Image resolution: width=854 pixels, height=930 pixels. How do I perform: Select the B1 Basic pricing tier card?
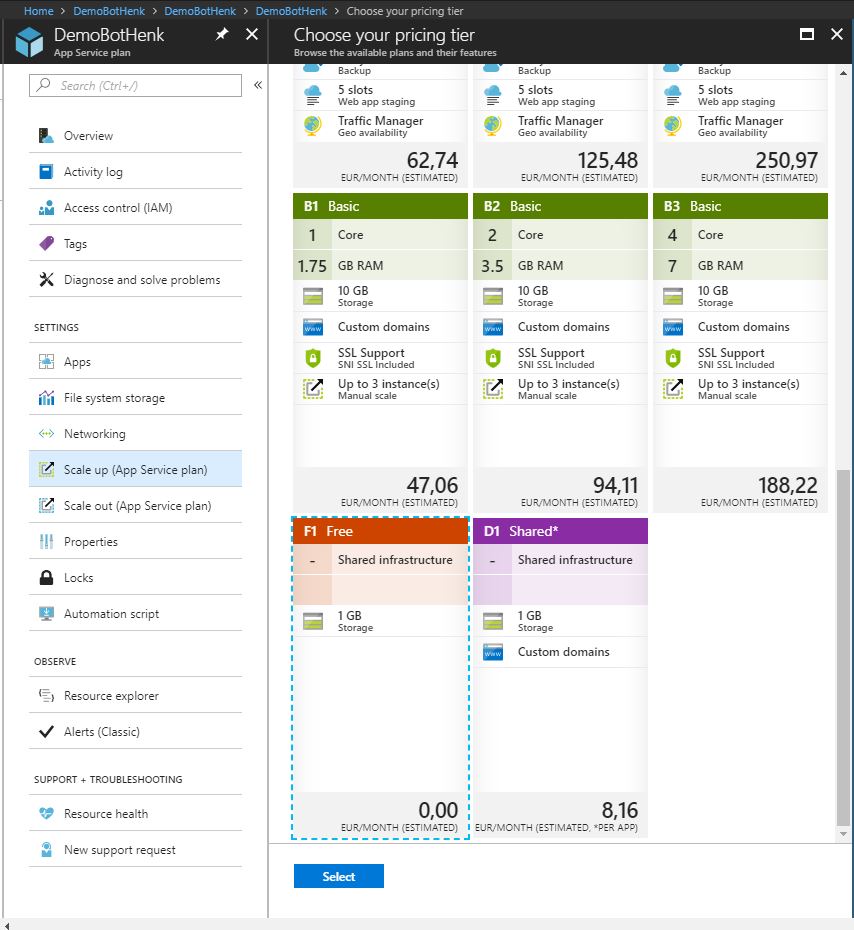(380, 353)
